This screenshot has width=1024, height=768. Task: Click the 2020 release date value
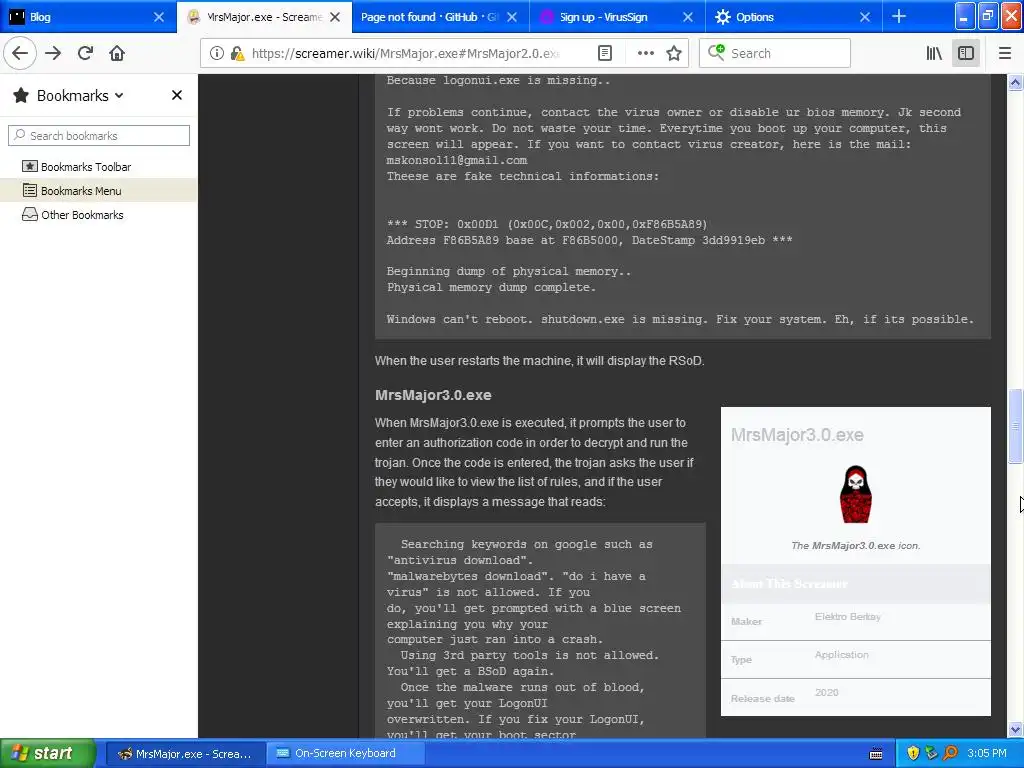click(826, 692)
